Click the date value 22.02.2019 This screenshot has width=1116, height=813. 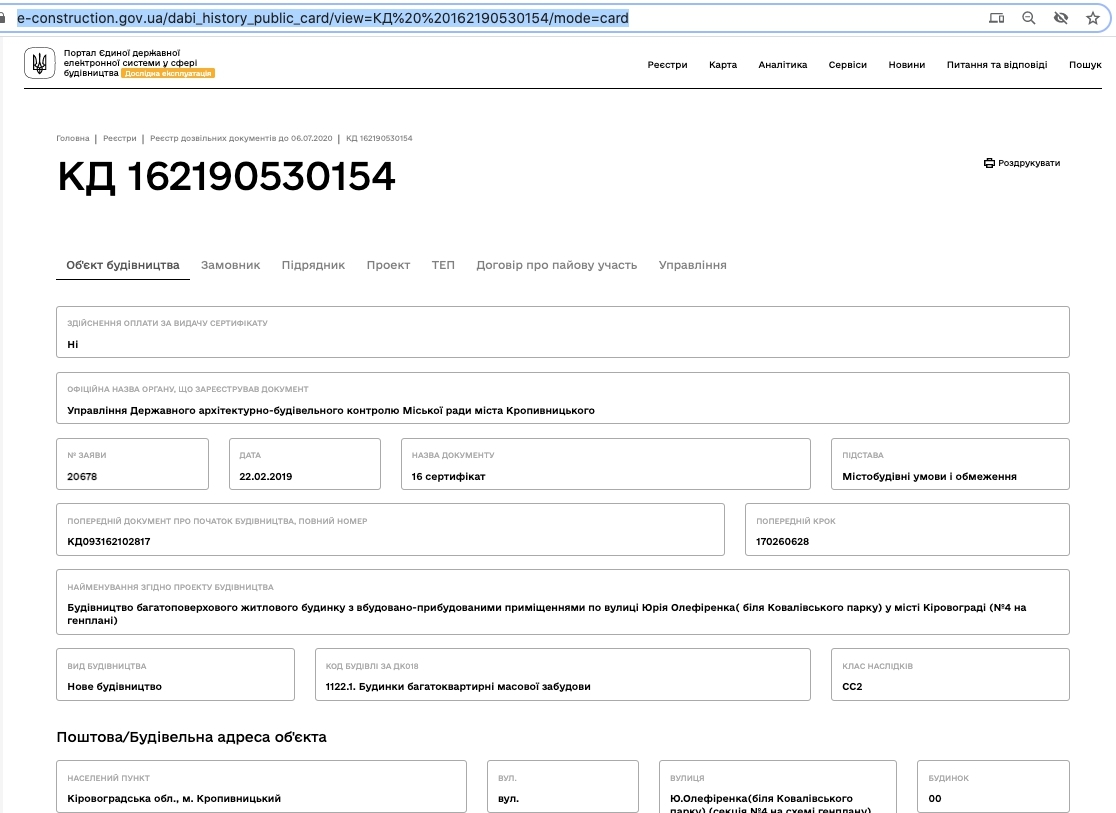(x=265, y=477)
